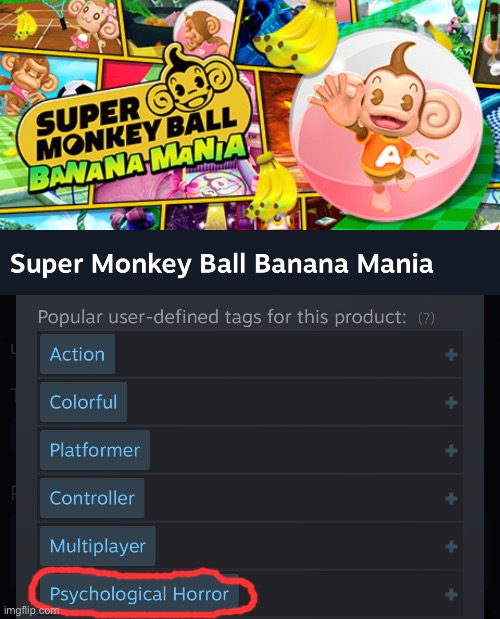Add the Platformer tag with its plus icon
This screenshot has height=619, width=500.
[451, 450]
